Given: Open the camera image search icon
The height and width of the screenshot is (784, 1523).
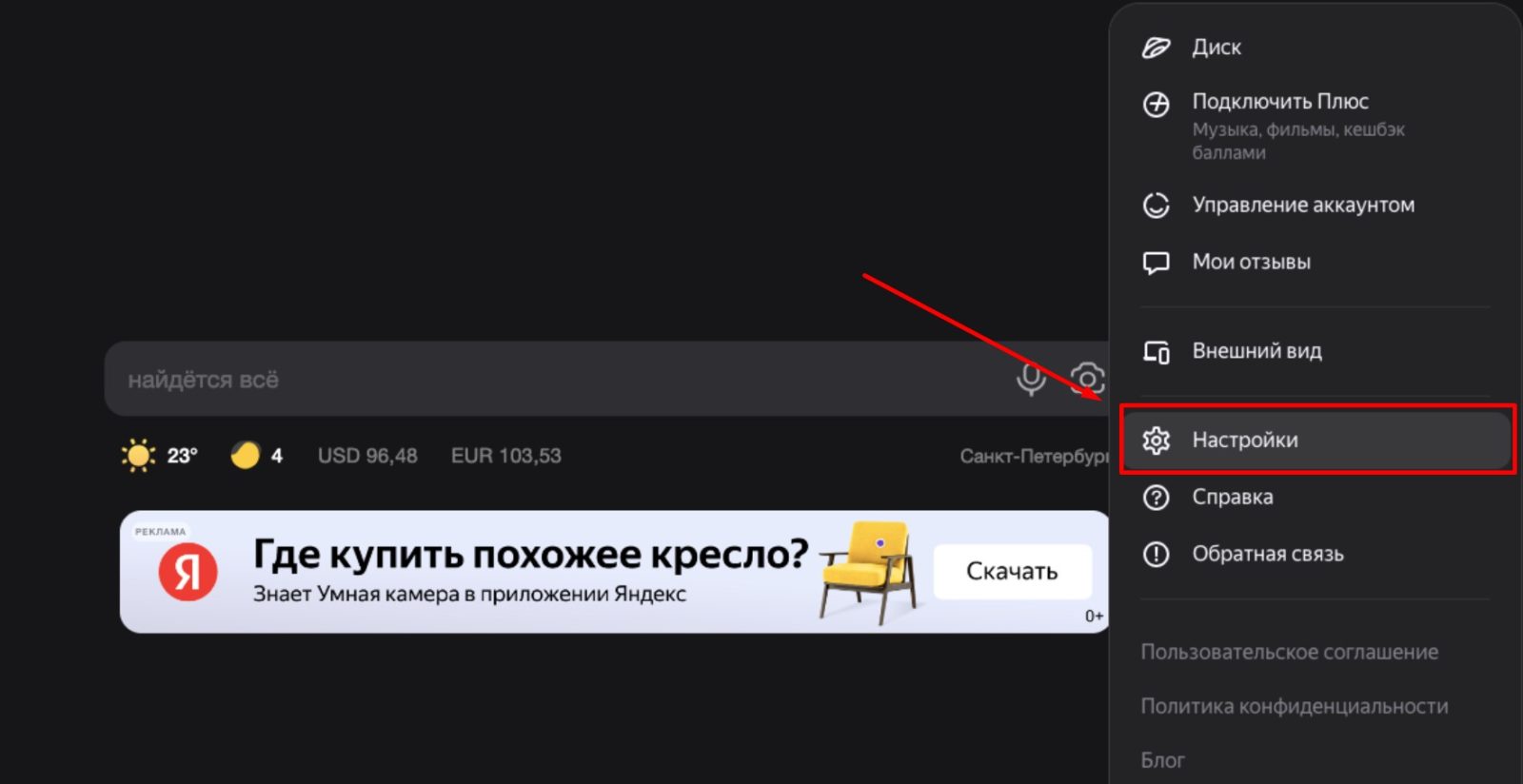Looking at the screenshot, I should (x=1088, y=379).
